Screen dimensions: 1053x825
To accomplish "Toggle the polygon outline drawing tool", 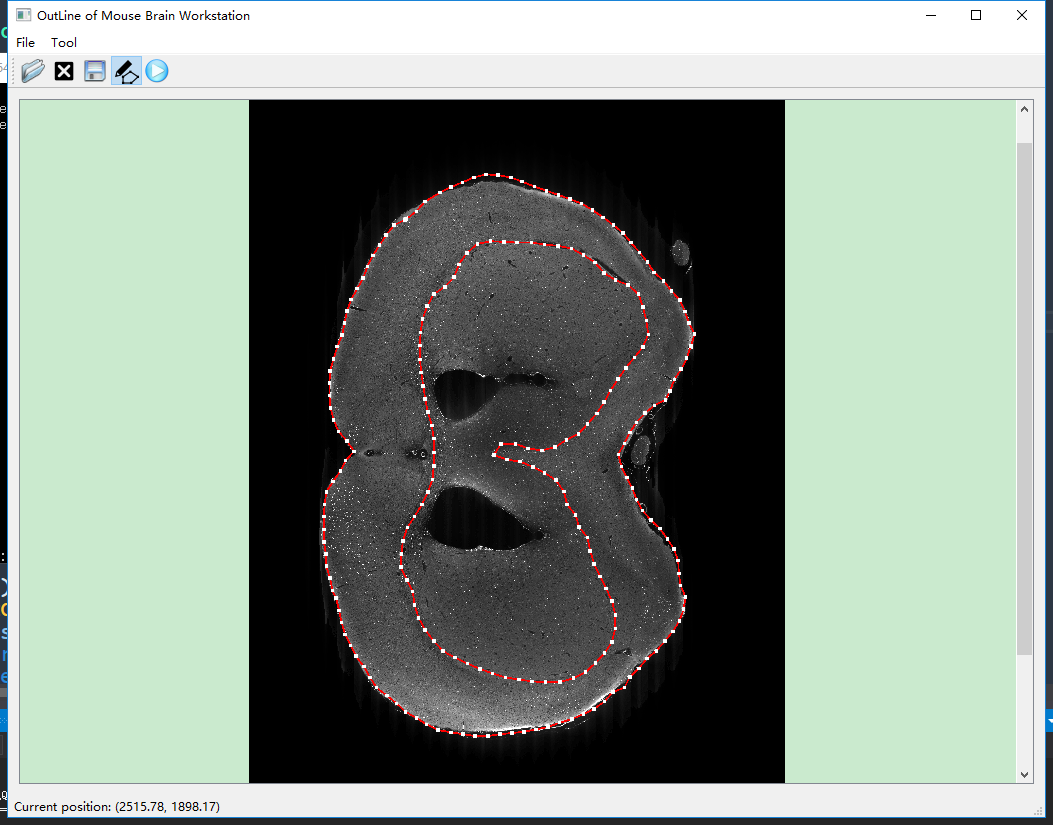I will pyautogui.click(x=126, y=71).
